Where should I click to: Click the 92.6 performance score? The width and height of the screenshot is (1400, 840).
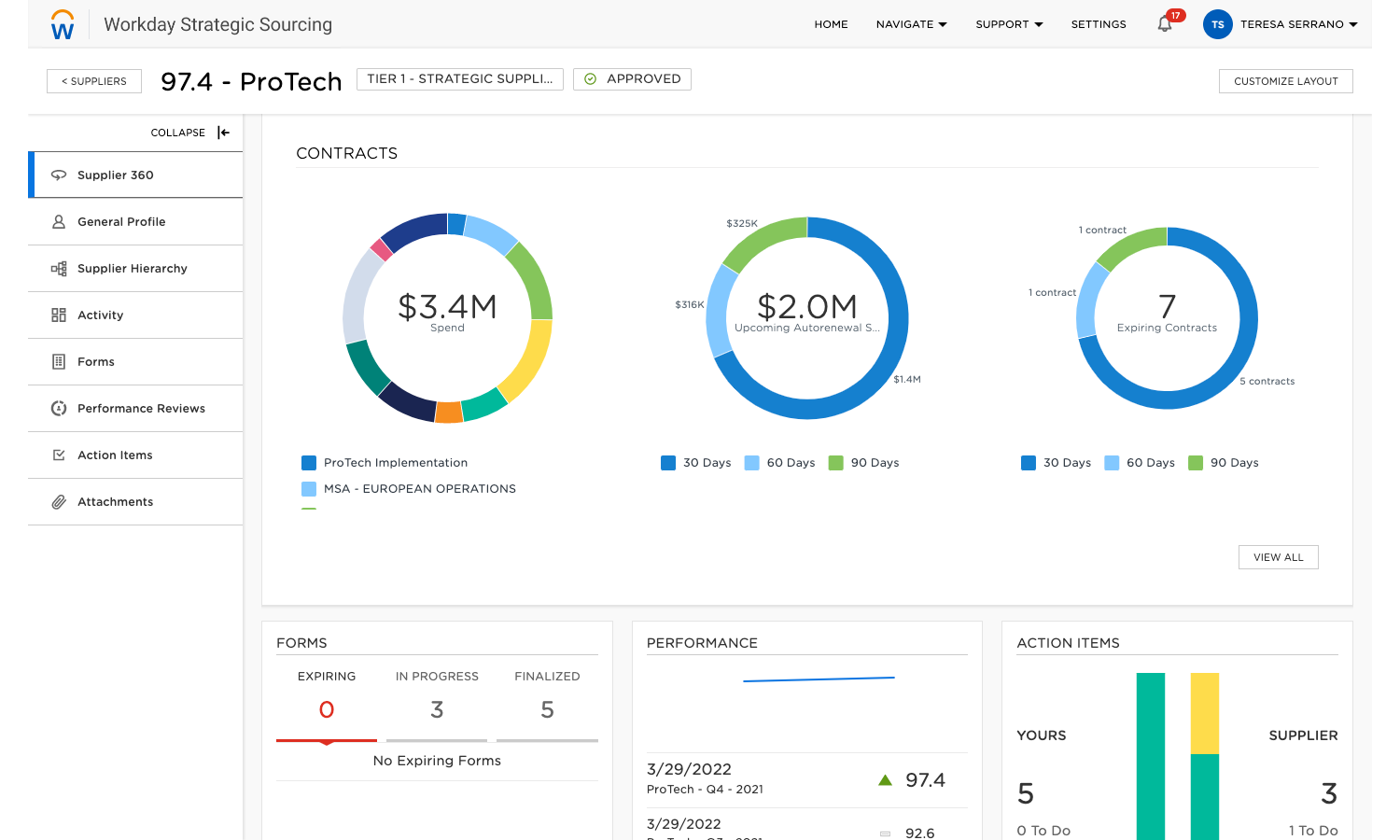[x=919, y=833]
